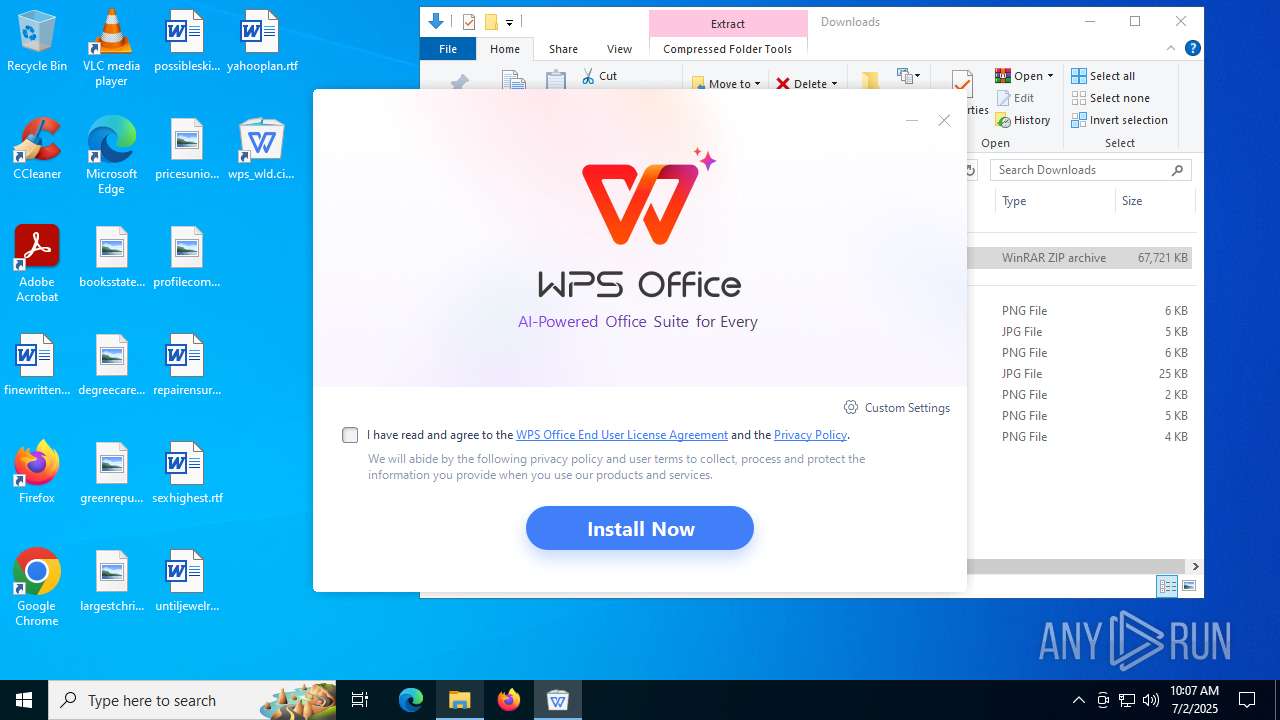Click the New folder quick access icon
The image size is (1280, 720).
490,22
